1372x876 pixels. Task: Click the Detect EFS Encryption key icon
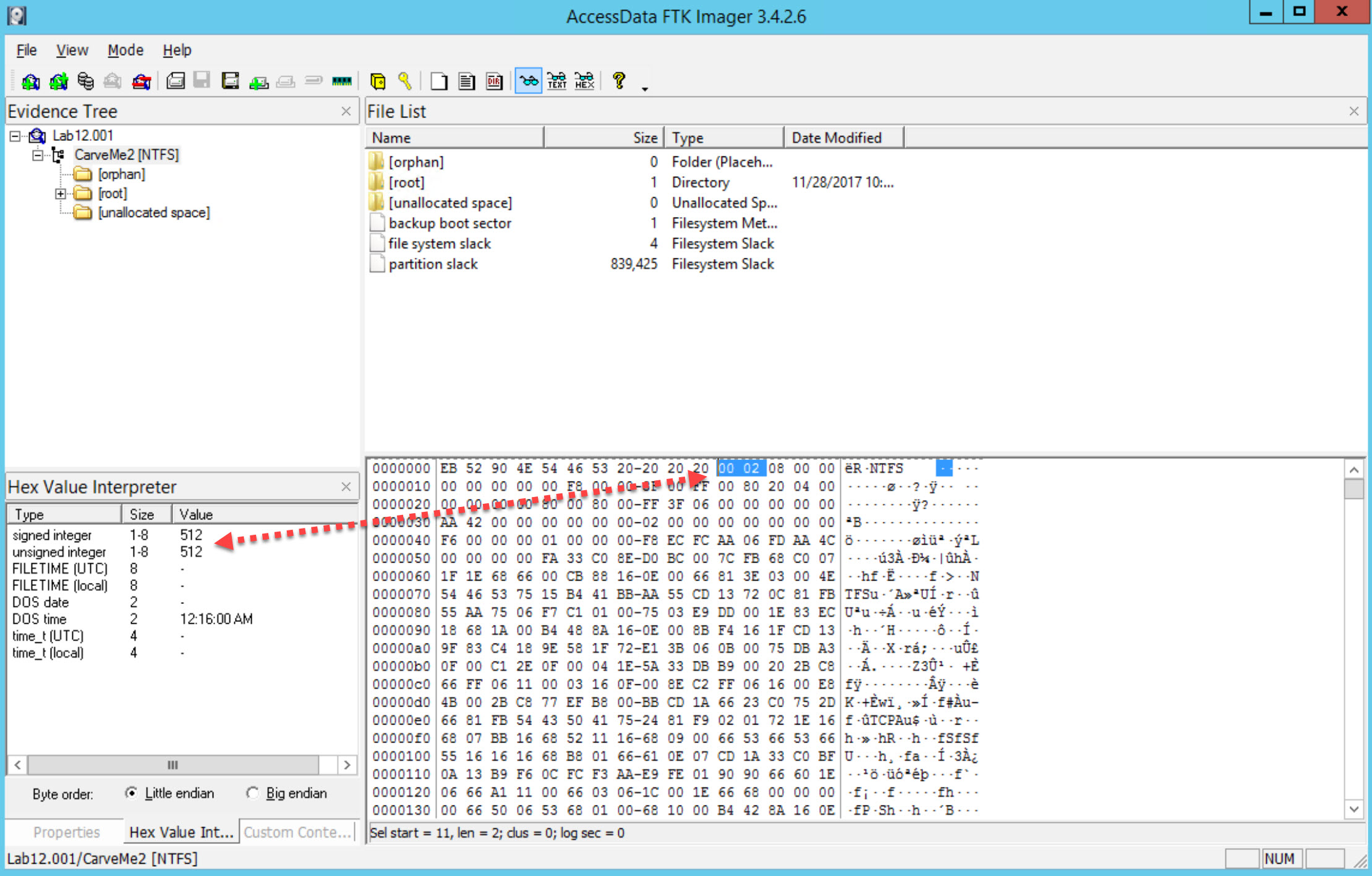(x=406, y=81)
